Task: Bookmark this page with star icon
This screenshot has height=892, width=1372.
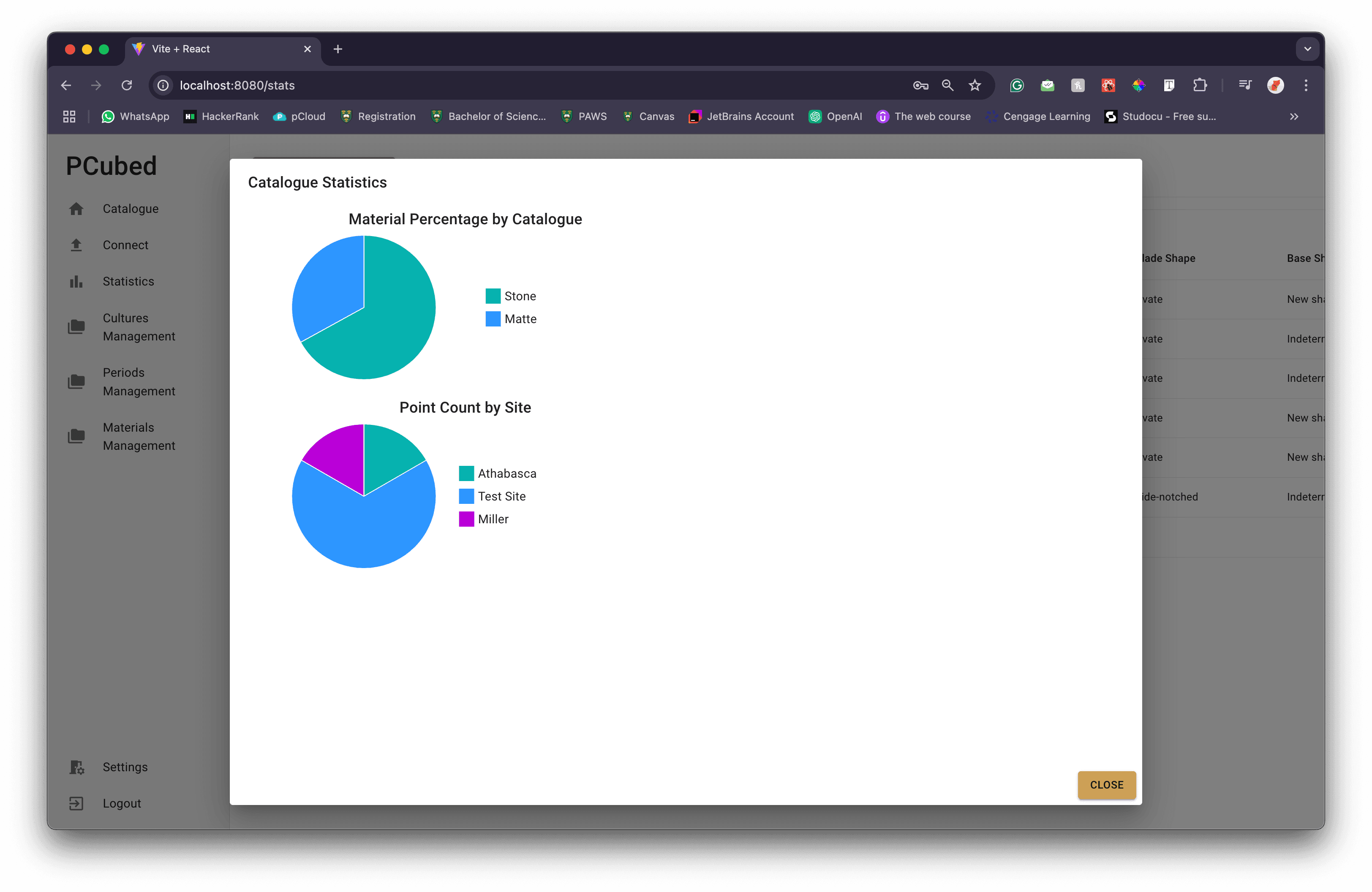Action: 974,85
